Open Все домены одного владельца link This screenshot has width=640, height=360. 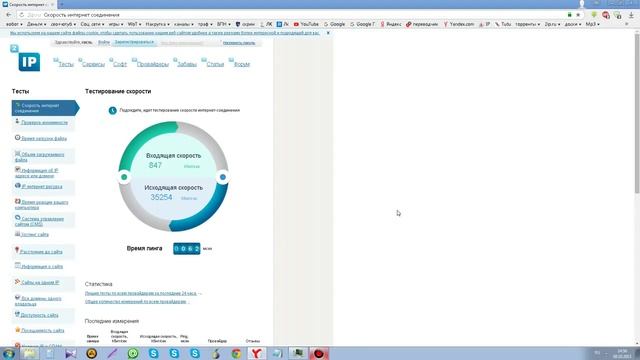pyautogui.click(x=38, y=301)
